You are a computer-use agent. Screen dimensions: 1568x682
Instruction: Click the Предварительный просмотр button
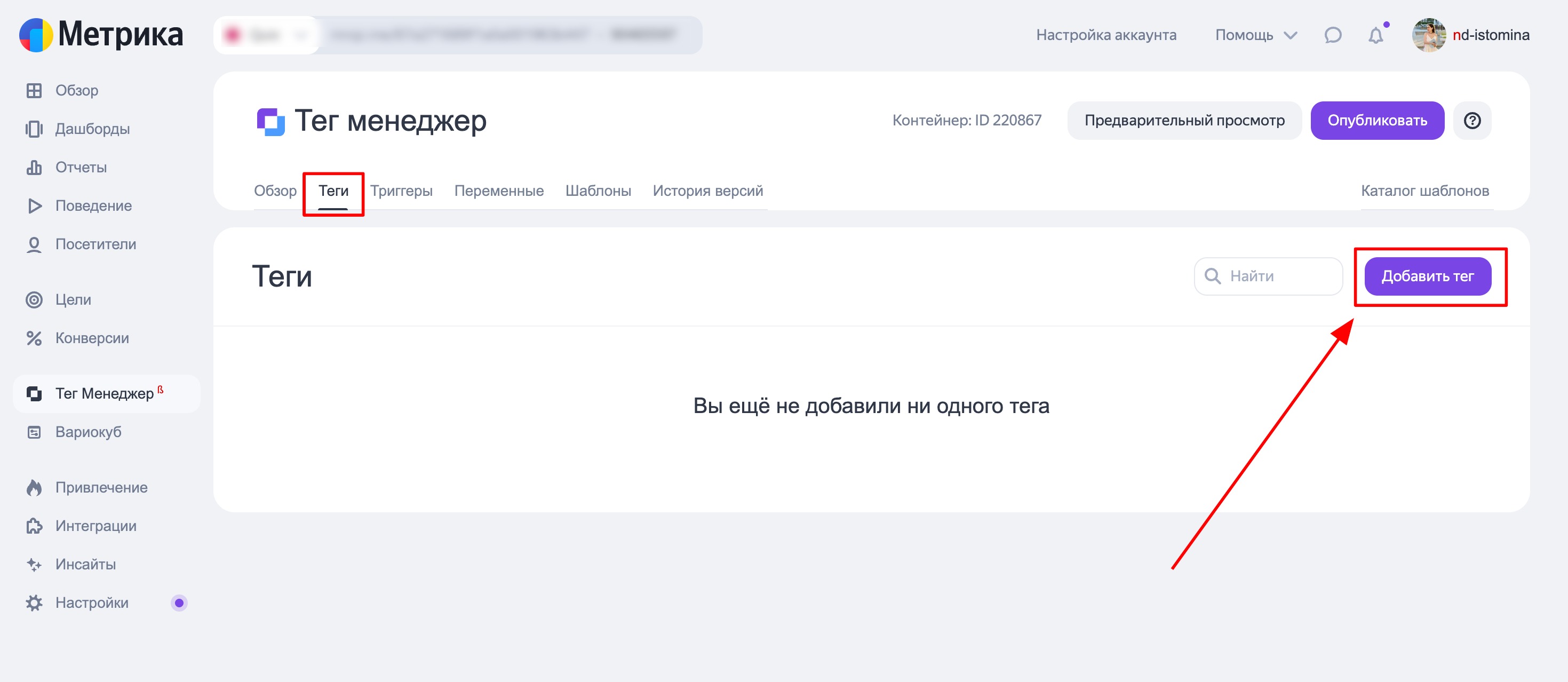click(1184, 121)
